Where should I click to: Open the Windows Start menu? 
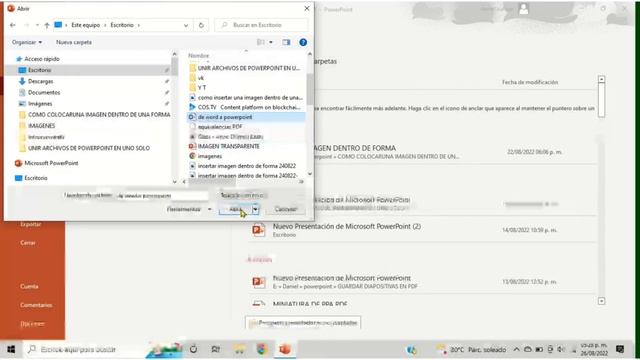tap(11, 349)
